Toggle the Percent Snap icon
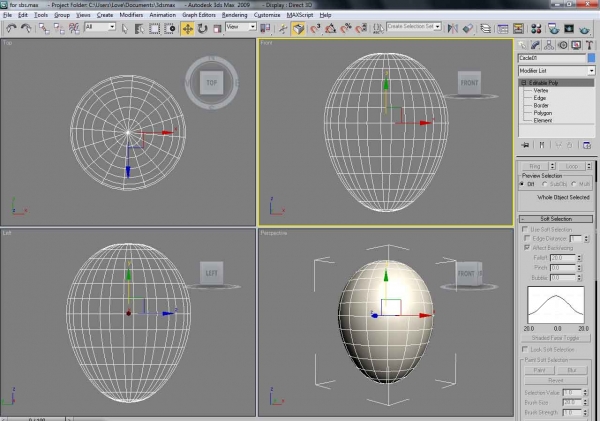Image resolution: width=600 pixels, height=421 pixels. (346, 29)
